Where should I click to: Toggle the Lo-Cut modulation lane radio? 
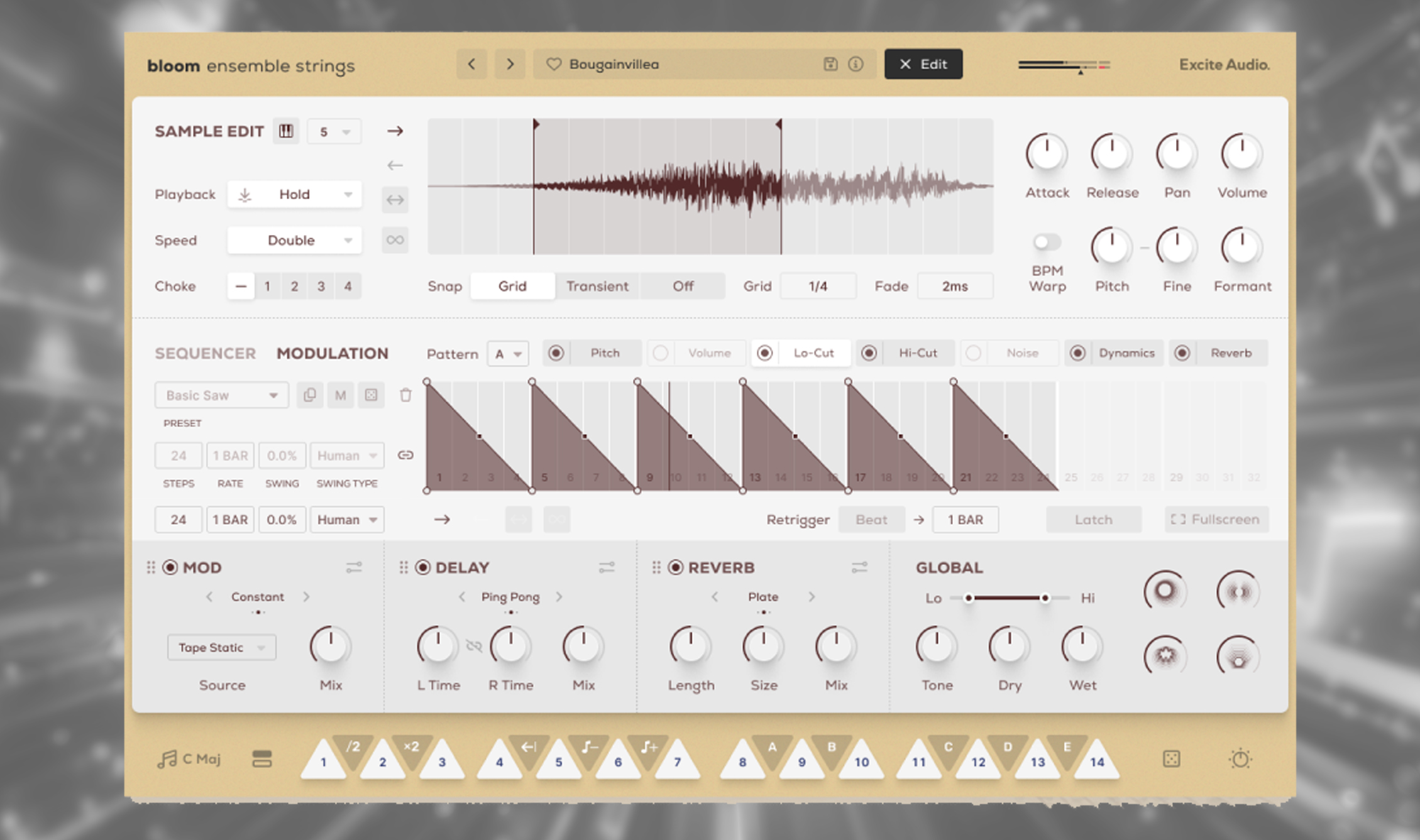coord(764,353)
